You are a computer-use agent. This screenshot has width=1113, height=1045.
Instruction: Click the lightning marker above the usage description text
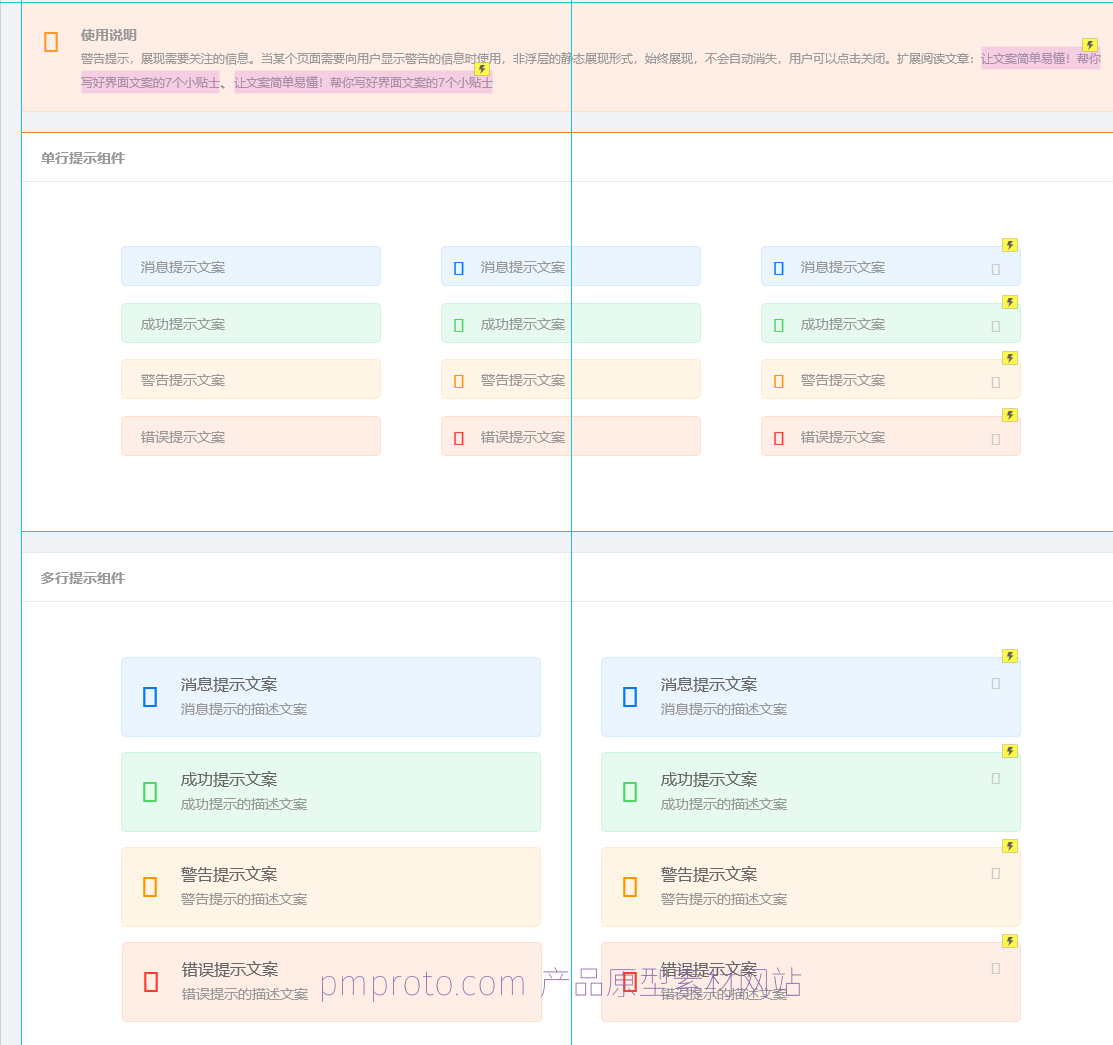483,69
